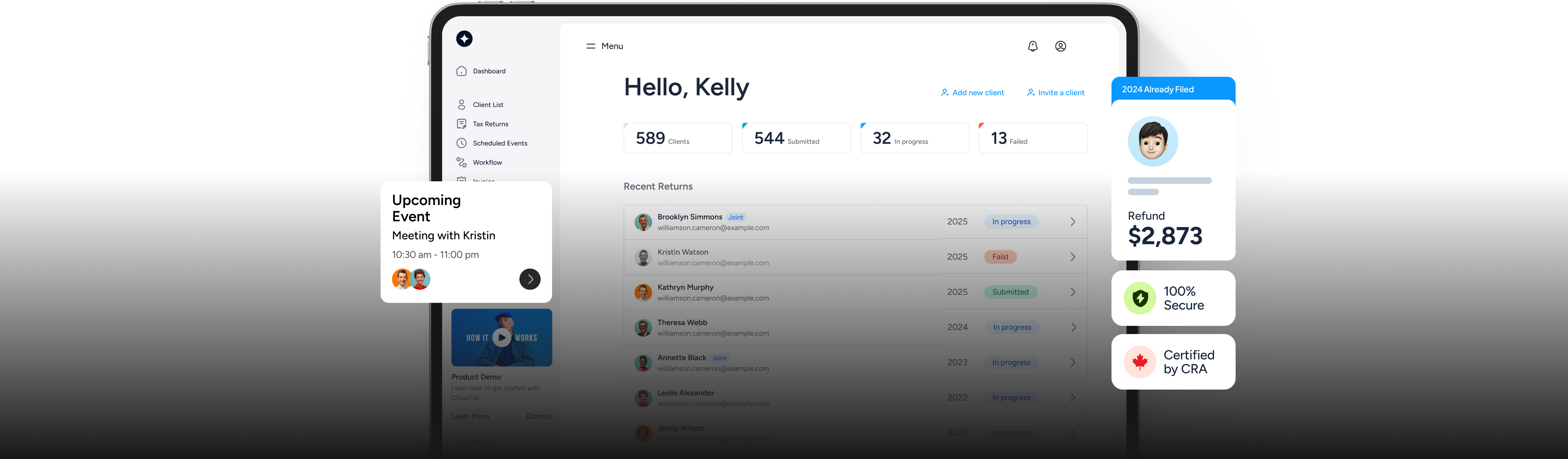The image size is (1568, 459).
Task: Click attendee avatars in Upcoming Event card
Action: [x=411, y=279]
